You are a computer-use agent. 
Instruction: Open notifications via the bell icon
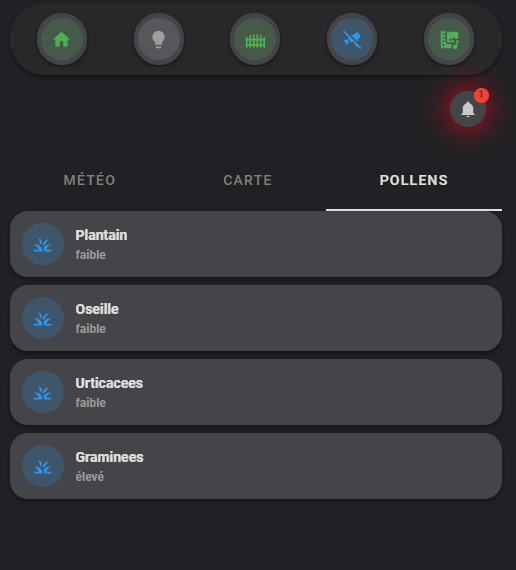click(468, 109)
